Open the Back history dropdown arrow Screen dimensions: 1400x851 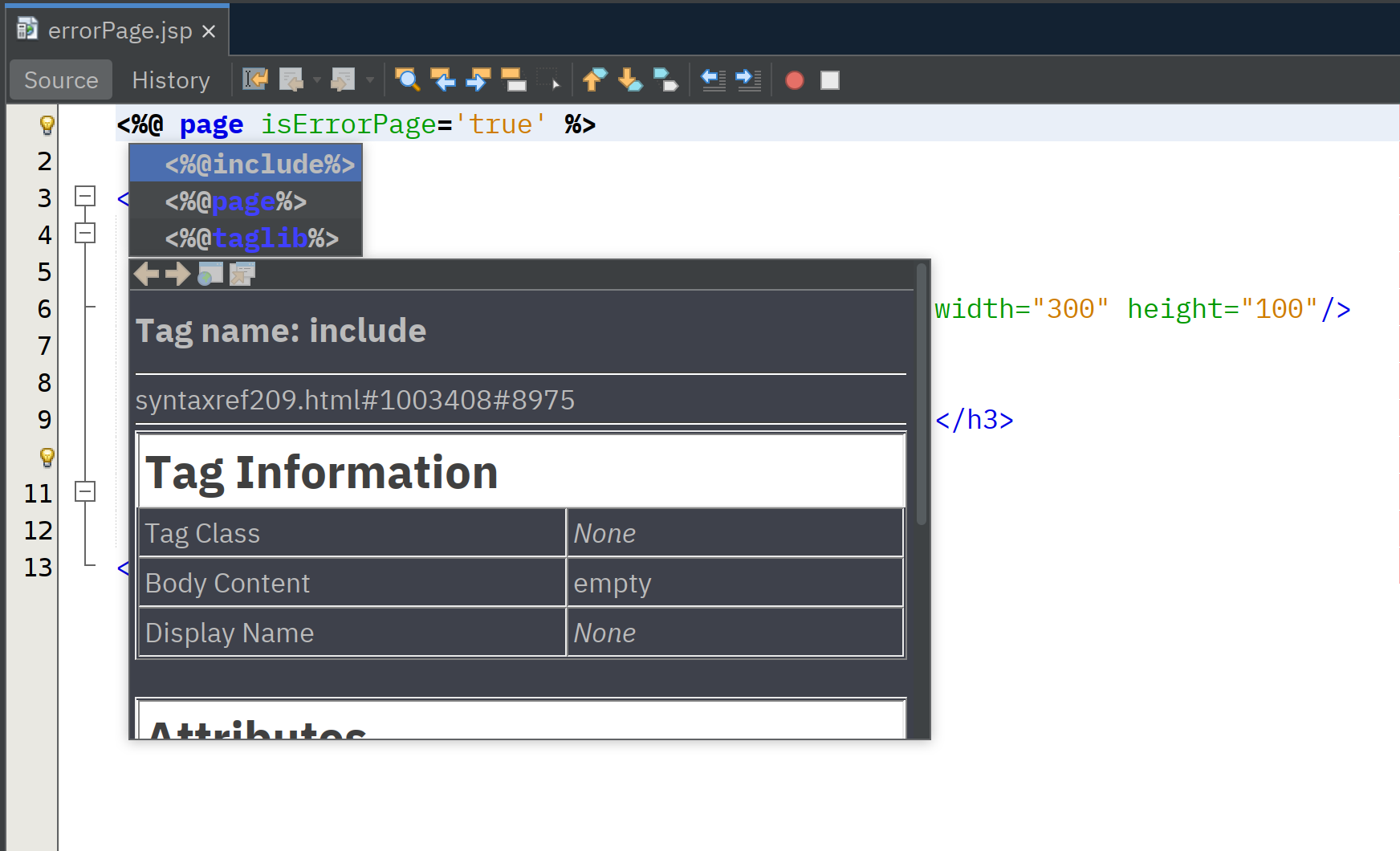(x=317, y=79)
